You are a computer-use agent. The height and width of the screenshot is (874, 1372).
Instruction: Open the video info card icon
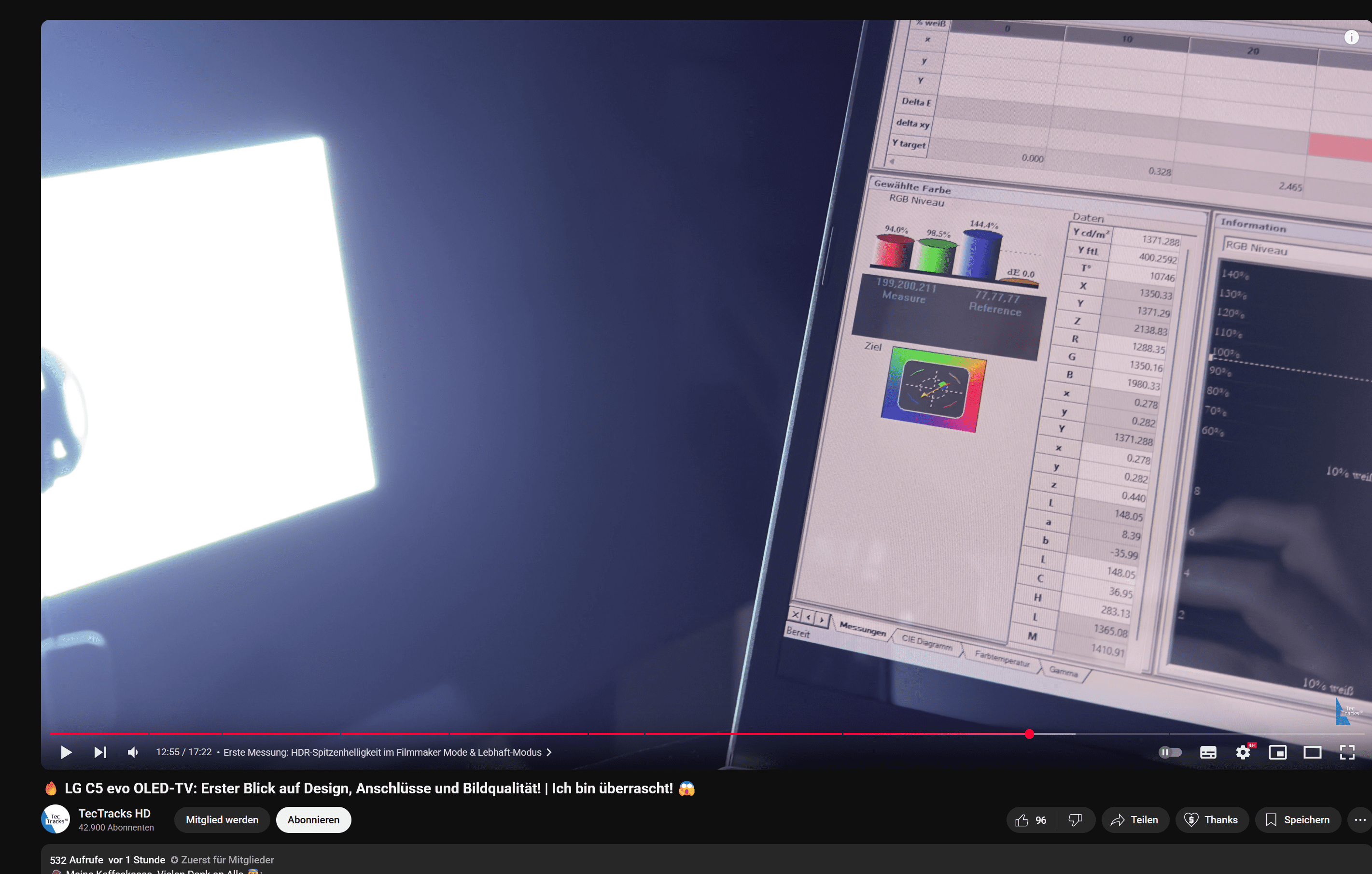pyautogui.click(x=1351, y=38)
